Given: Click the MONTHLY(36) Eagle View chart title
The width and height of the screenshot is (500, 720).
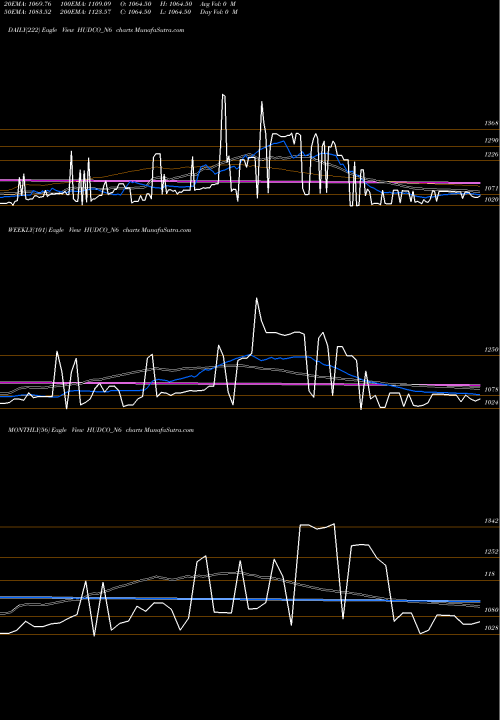Looking at the screenshot, I should 101,430.
